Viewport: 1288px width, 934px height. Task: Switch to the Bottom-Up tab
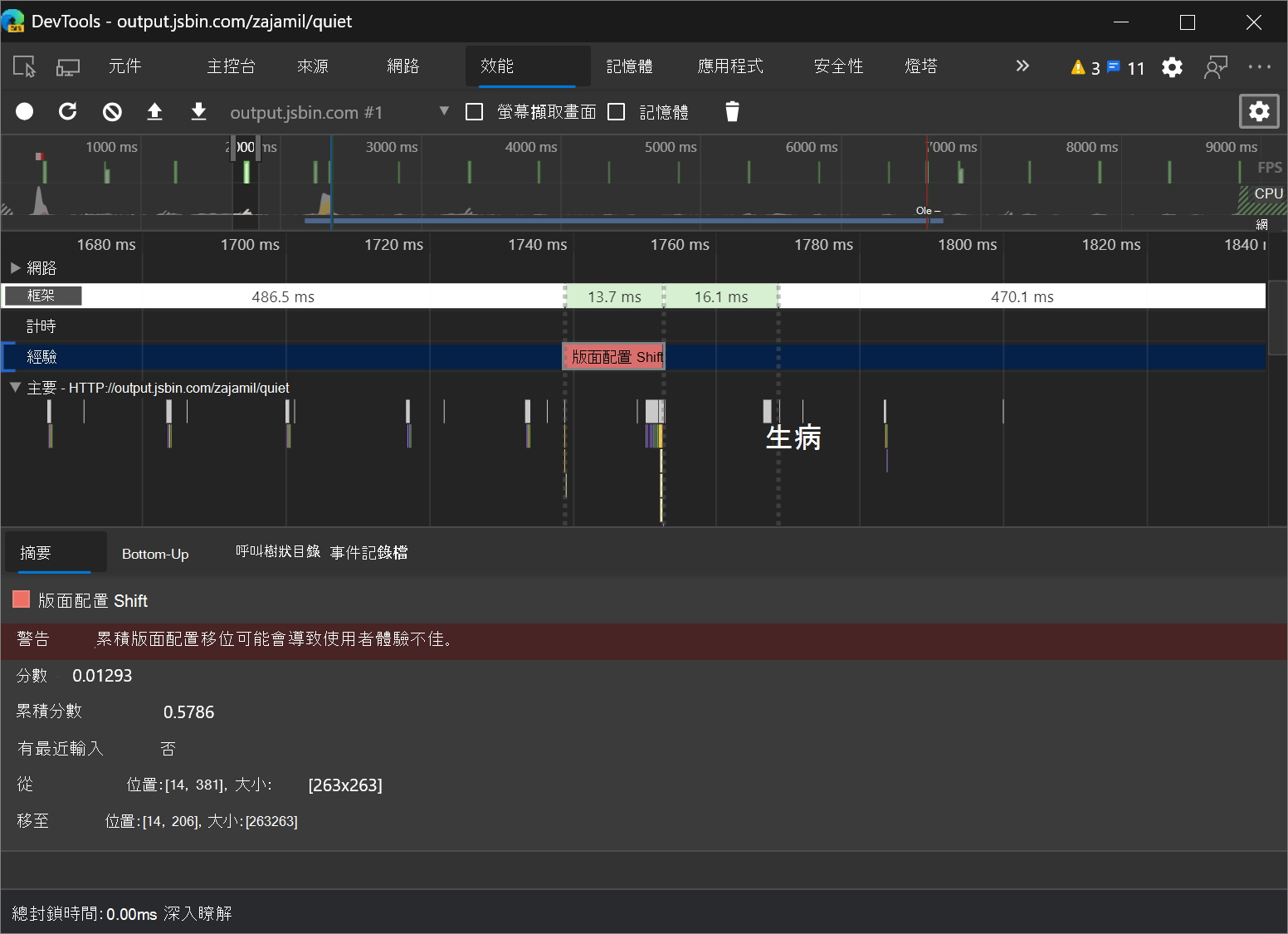click(x=155, y=554)
